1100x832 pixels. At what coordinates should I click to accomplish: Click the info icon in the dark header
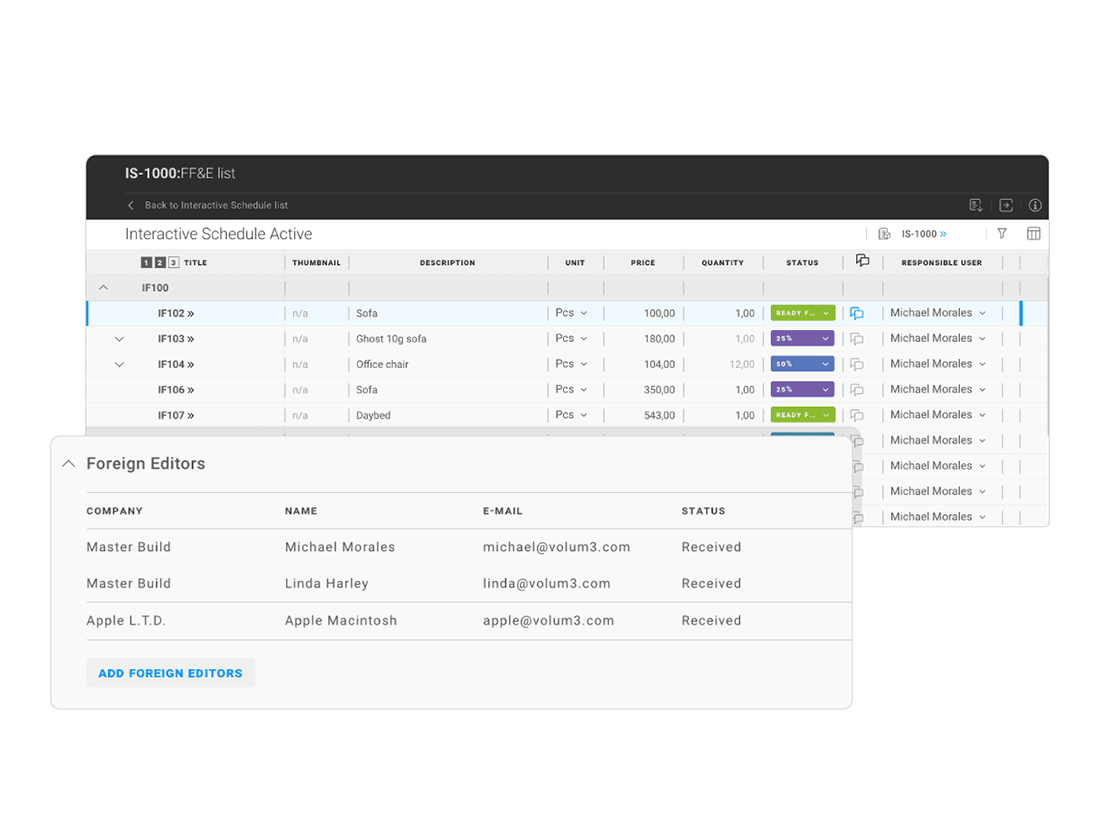pos(1035,205)
